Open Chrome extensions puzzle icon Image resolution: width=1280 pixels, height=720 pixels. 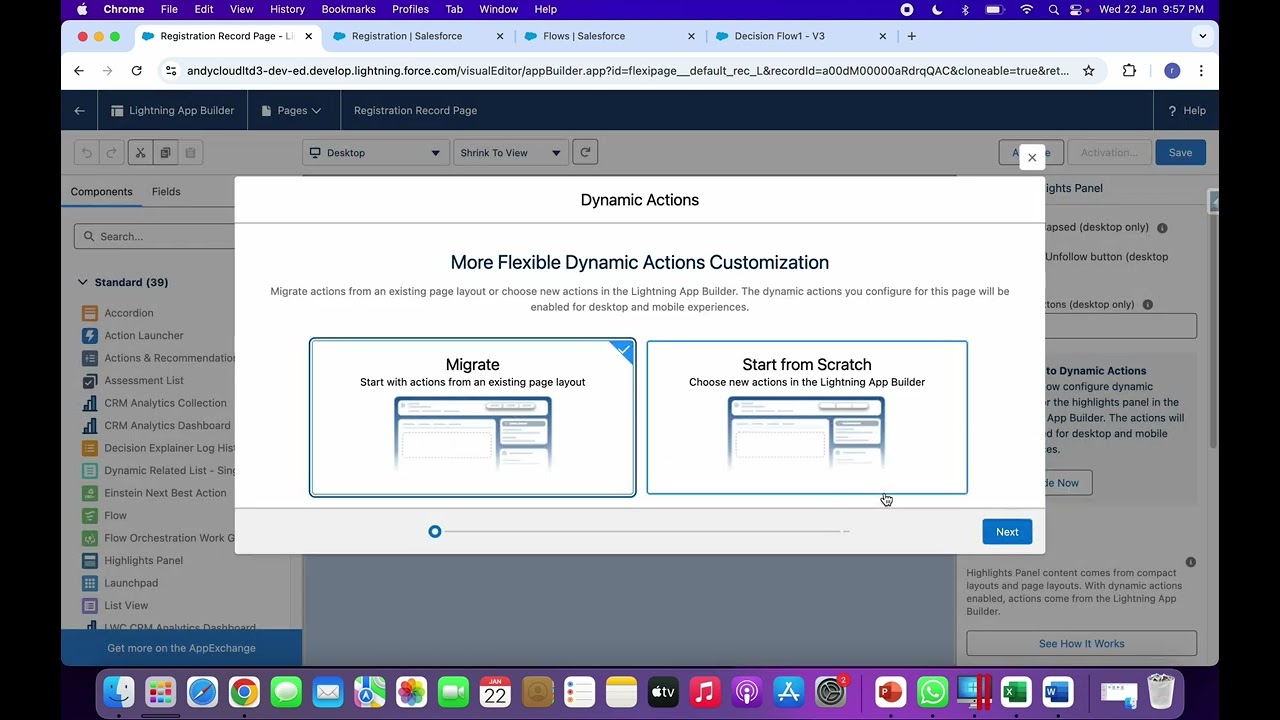coord(1129,71)
